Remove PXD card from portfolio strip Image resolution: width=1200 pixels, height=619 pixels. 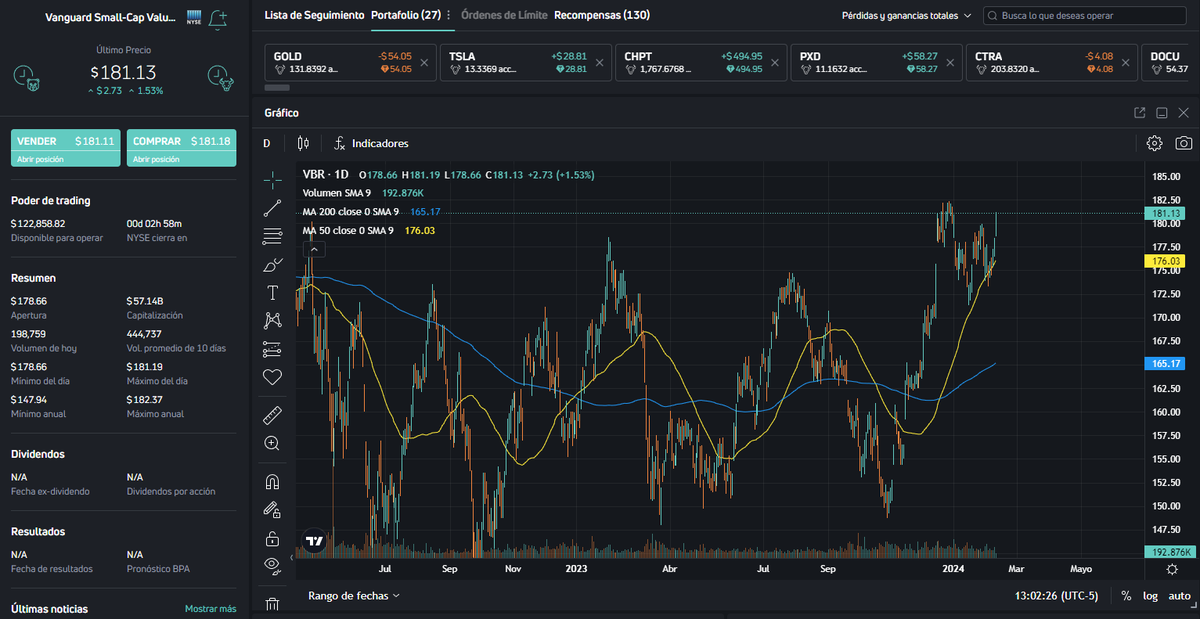point(950,63)
